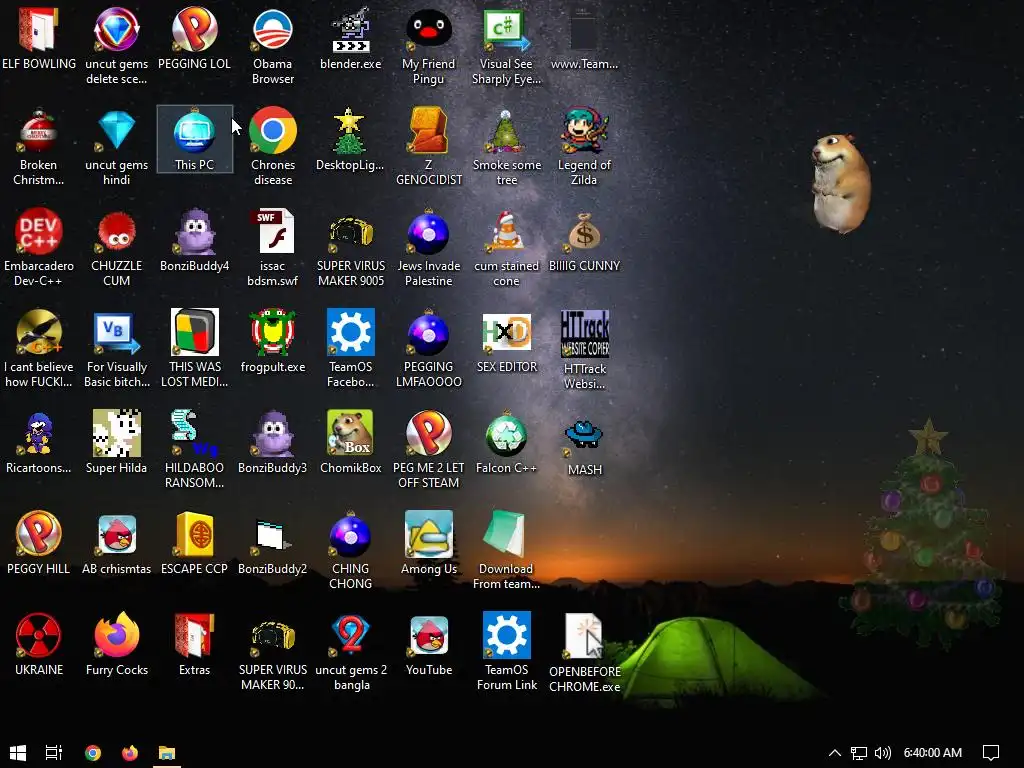The image size is (1024, 768).
Task: Launch Chrome from the taskbar
Action: pos(93,752)
